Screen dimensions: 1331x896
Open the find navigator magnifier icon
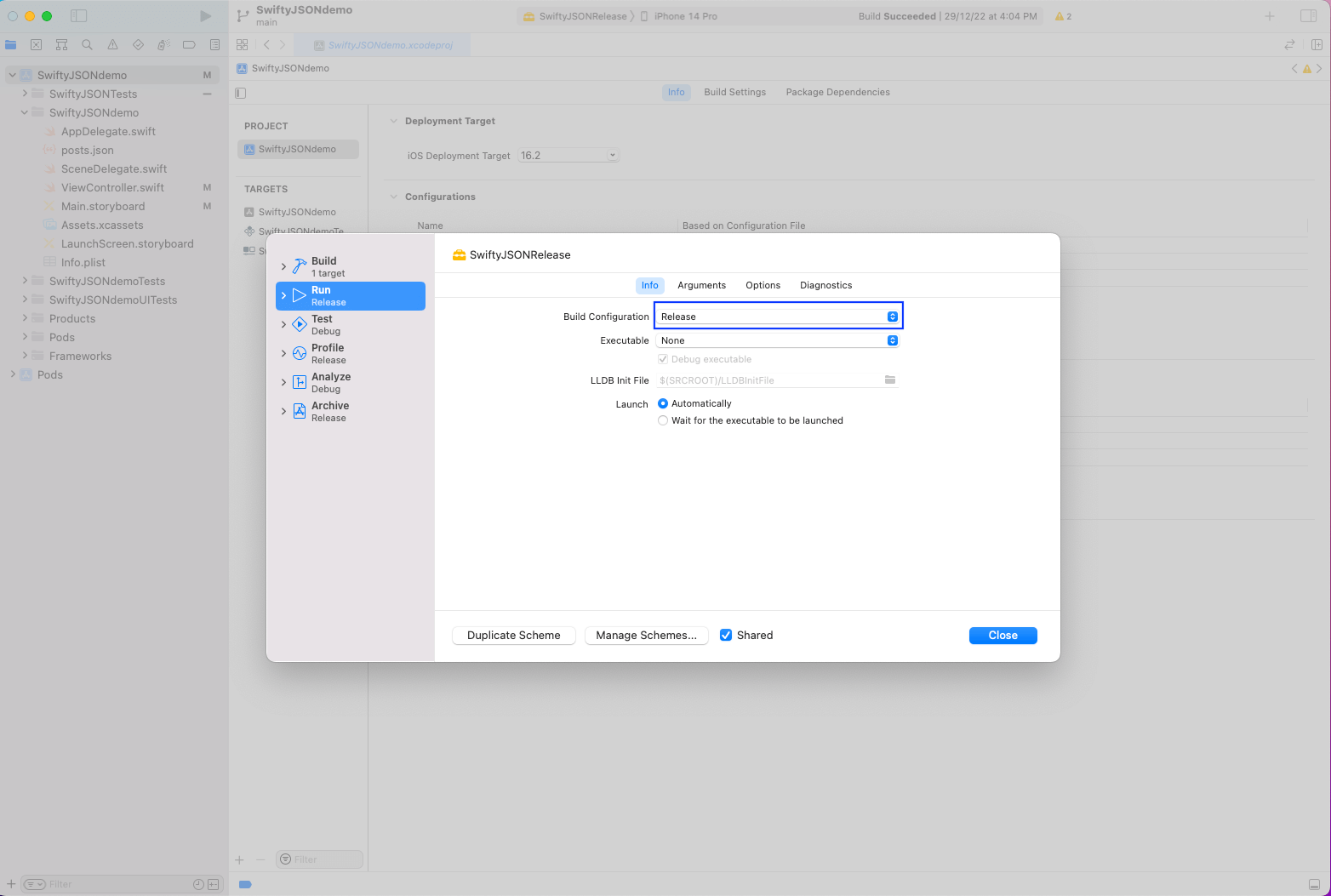[87, 44]
